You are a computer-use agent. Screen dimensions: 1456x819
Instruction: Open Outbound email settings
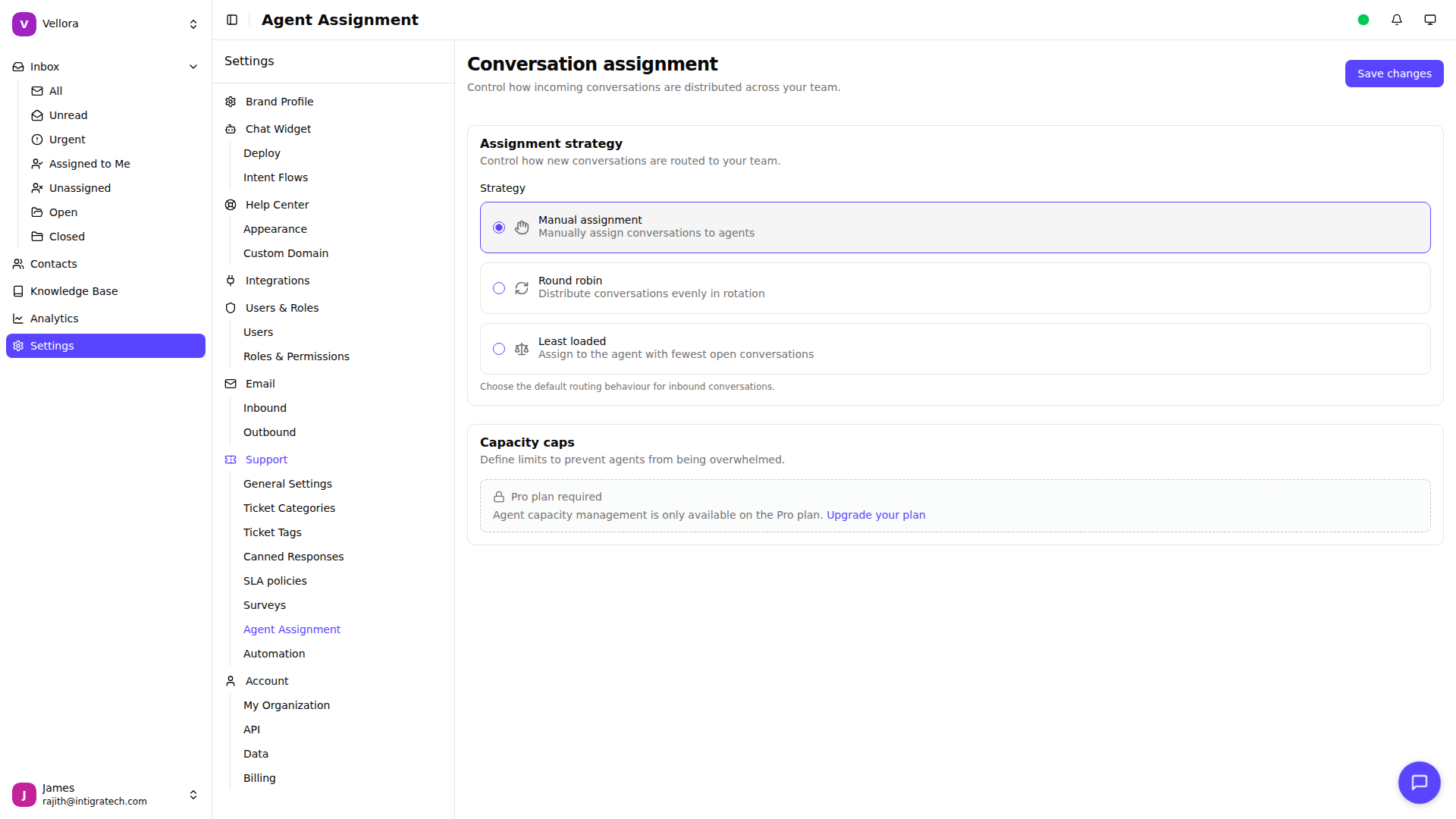click(269, 432)
